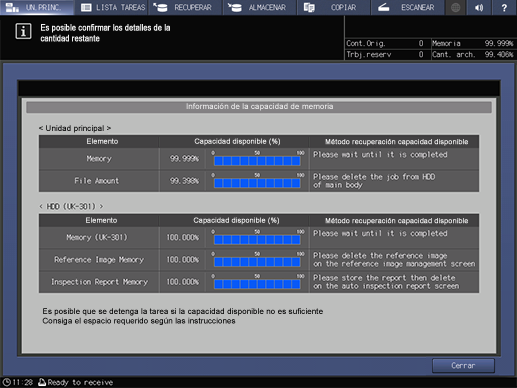The height and width of the screenshot is (388, 517).
Task: Click the 'File Amount' row label
Action: click(97, 181)
